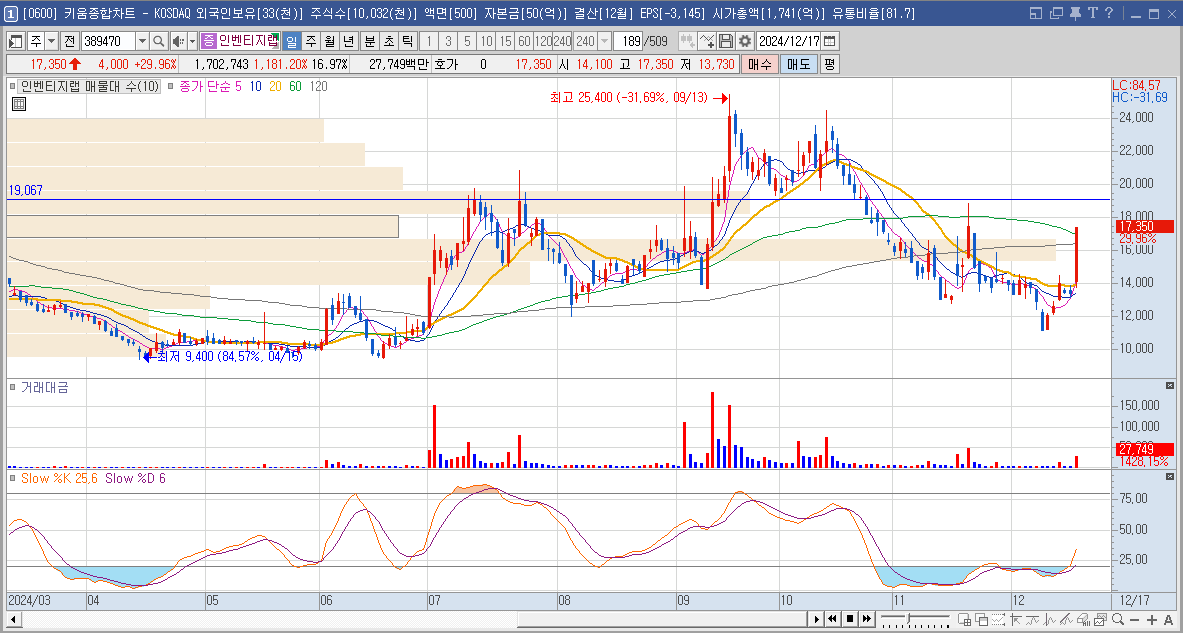The height and width of the screenshot is (633, 1183).
Task: Switch to 월 monthly period
Action: [330, 41]
